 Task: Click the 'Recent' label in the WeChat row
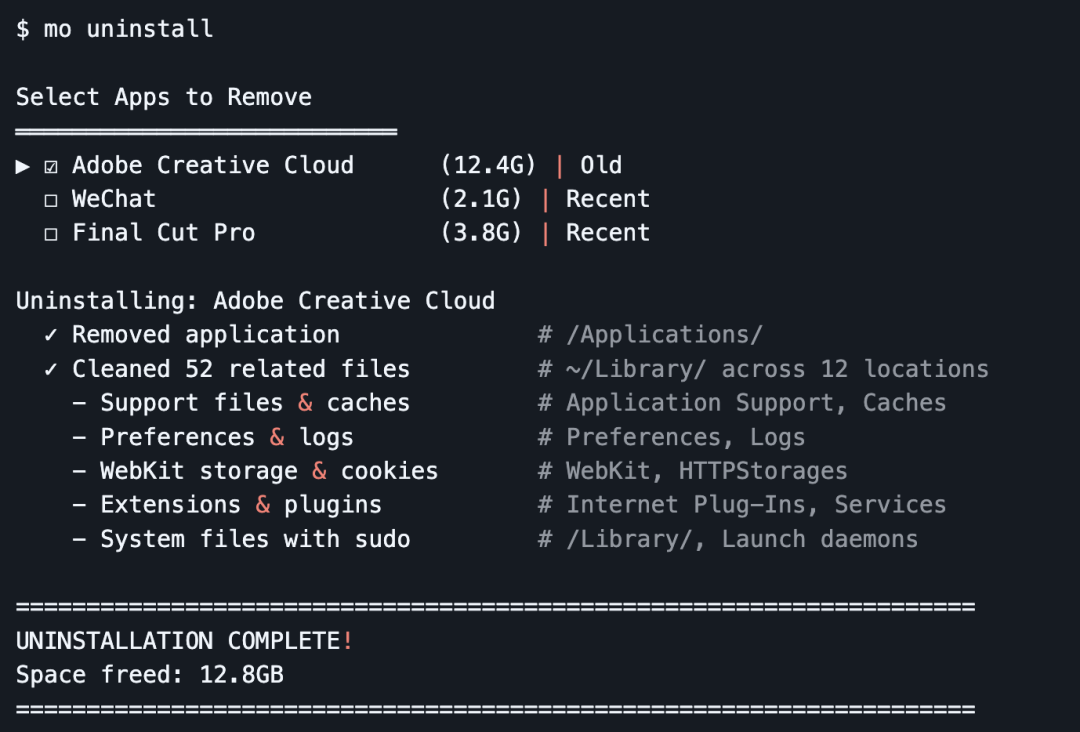[608, 199]
